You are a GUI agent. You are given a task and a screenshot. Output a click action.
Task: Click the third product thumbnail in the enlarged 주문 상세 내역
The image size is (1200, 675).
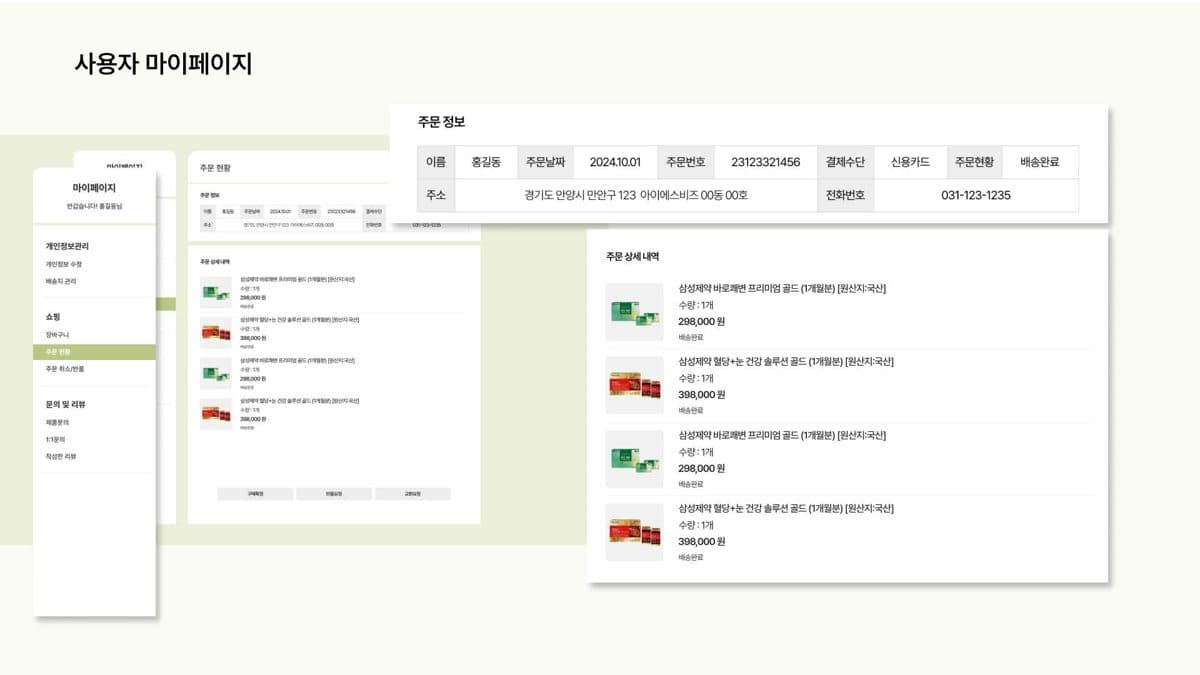pos(635,459)
